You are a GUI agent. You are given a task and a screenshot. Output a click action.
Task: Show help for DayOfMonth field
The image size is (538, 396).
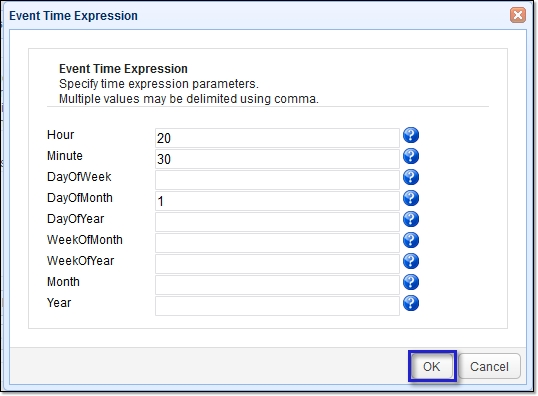(x=411, y=198)
